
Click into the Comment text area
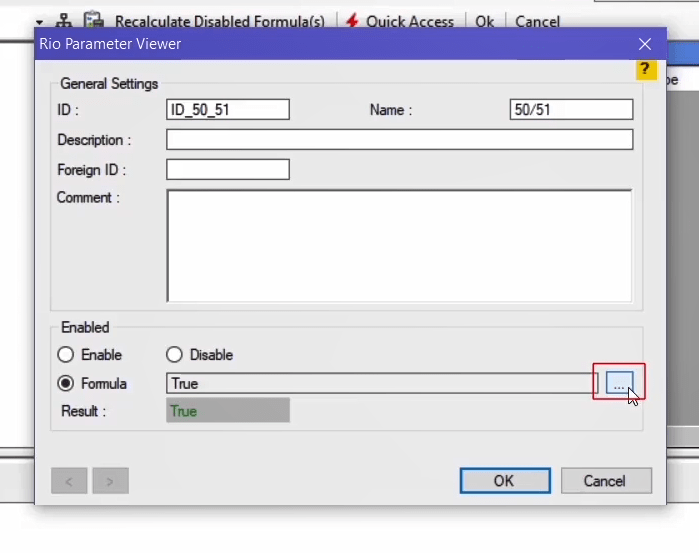click(x=399, y=245)
